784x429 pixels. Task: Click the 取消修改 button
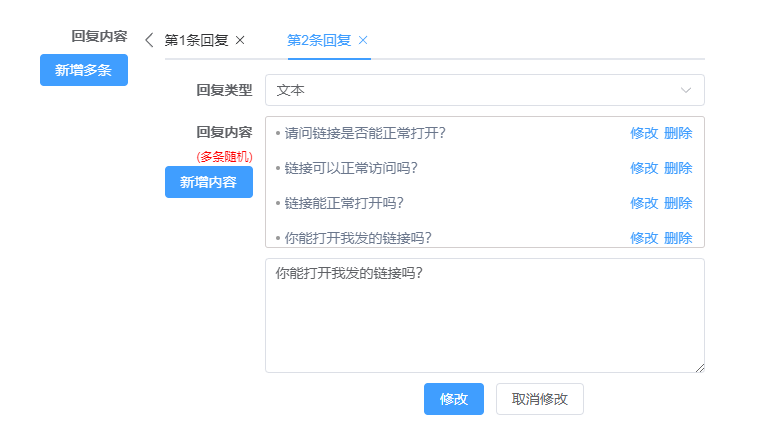[x=540, y=399]
